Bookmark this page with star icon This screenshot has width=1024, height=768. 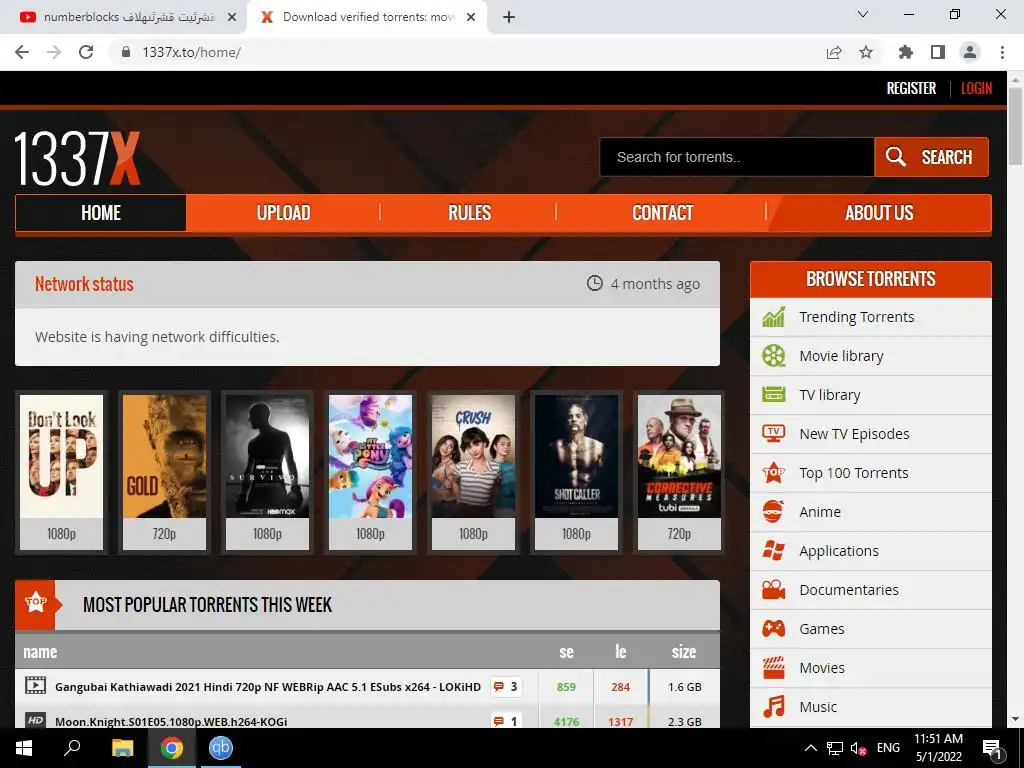(x=866, y=52)
